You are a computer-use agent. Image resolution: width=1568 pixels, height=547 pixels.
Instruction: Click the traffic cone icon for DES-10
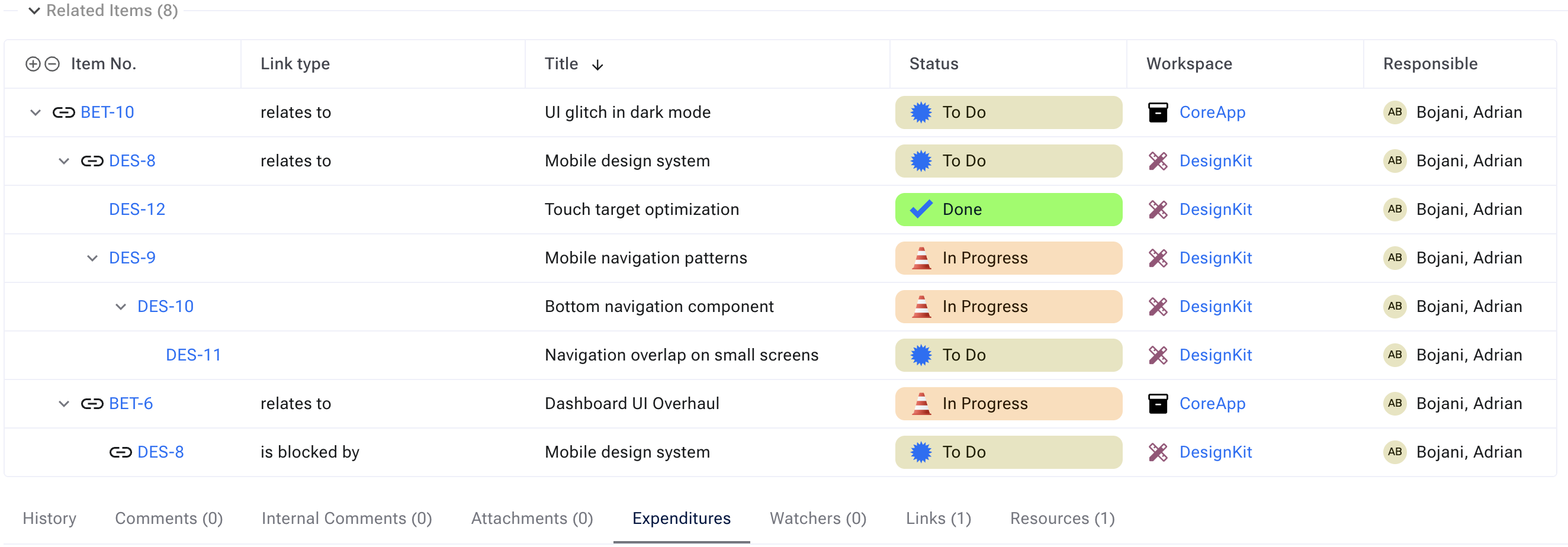pos(921,307)
